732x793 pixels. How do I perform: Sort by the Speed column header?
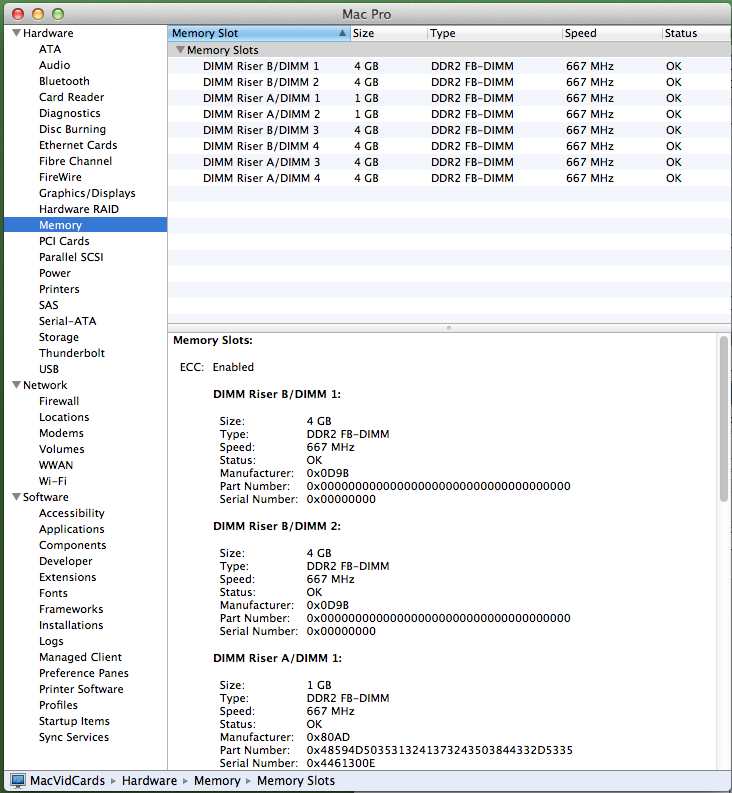pos(612,33)
